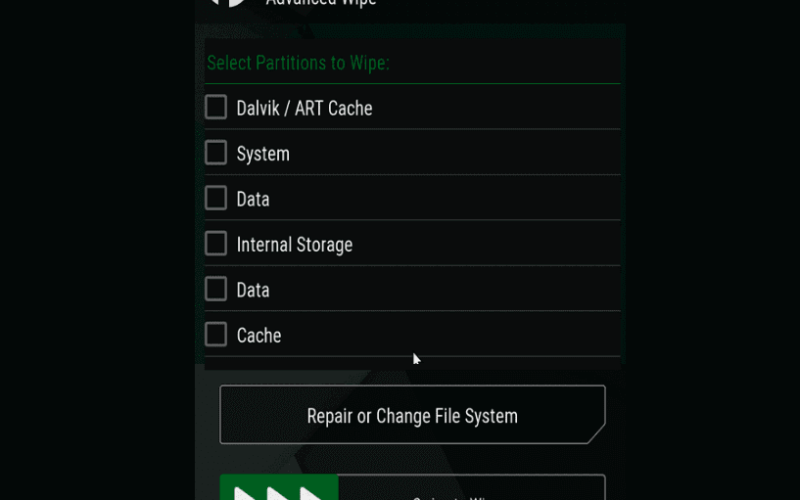Click the Advanced Wipe title text
This screenshot has height=500, width=800.
tap(321, 3)
